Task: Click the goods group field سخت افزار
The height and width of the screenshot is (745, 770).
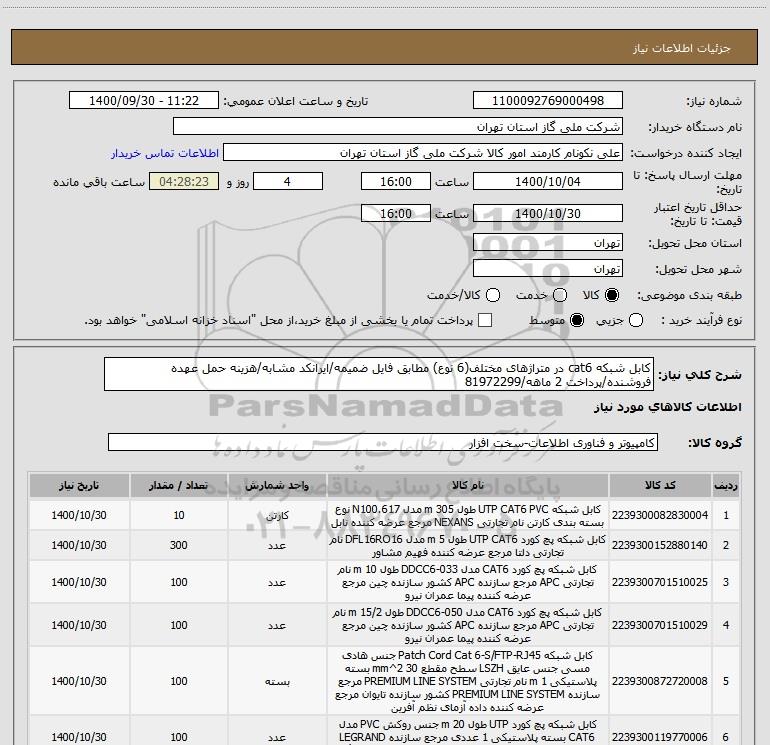Action: coord(383,442)
